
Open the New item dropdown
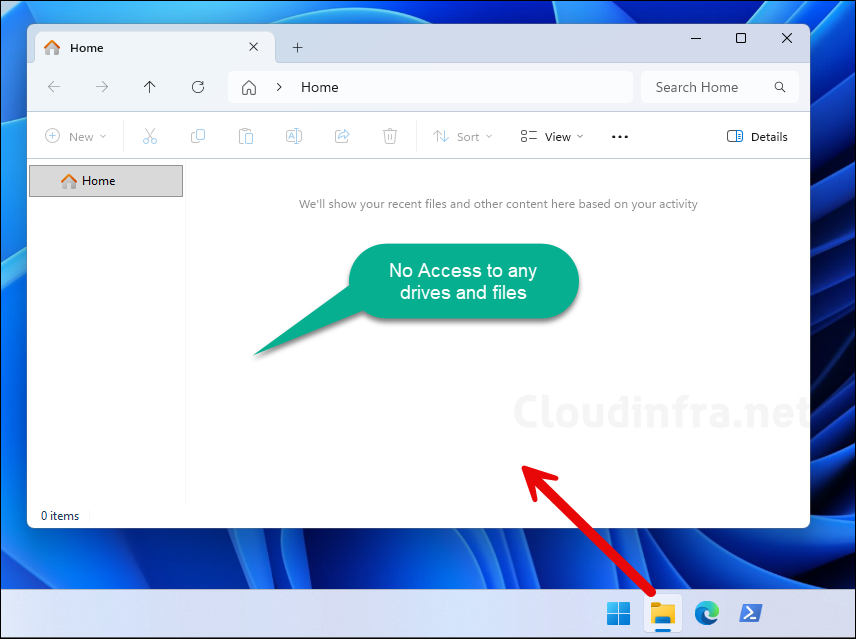pos(76,136)
